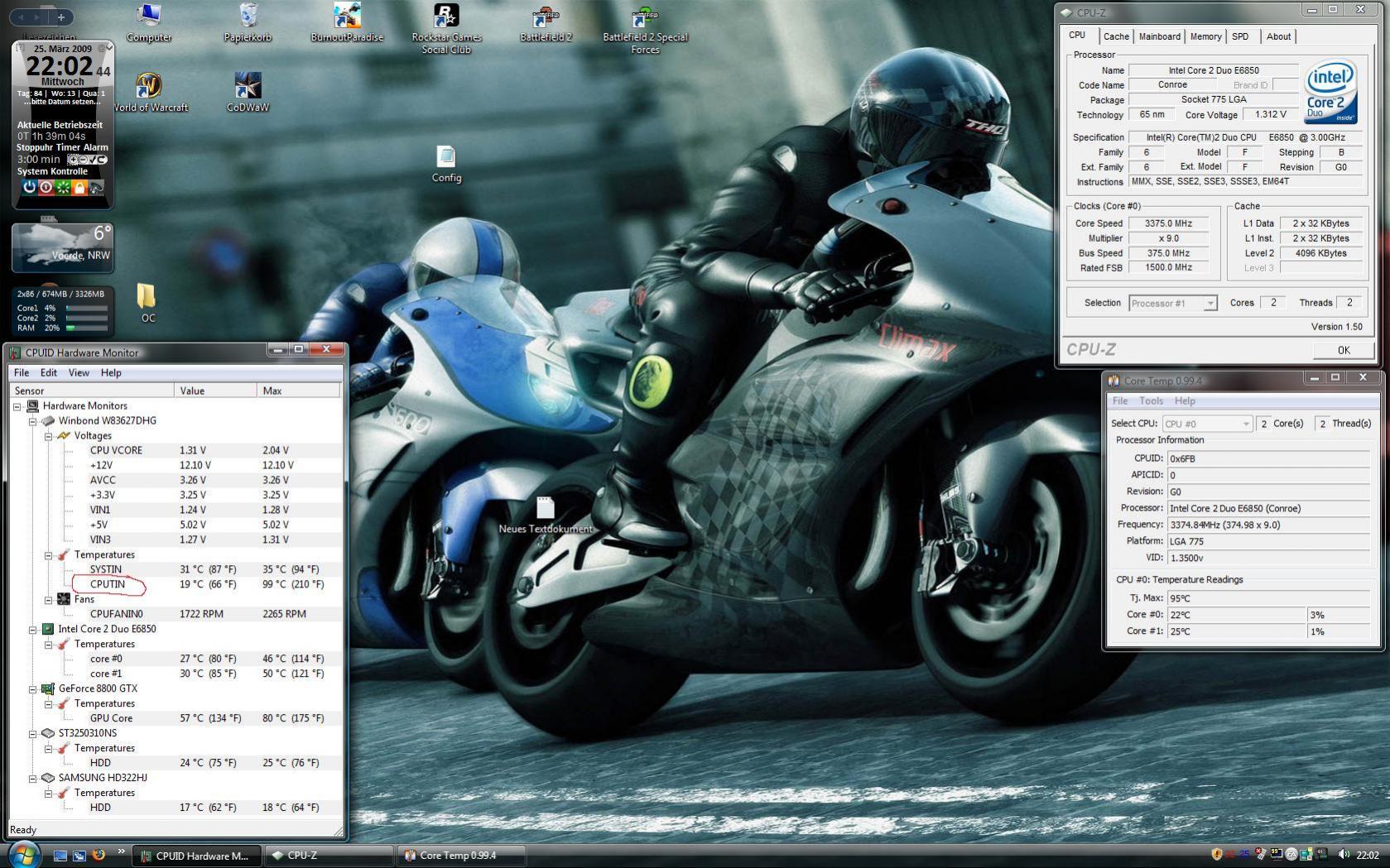Select the CPUTIN temperature row

point(176,585)
